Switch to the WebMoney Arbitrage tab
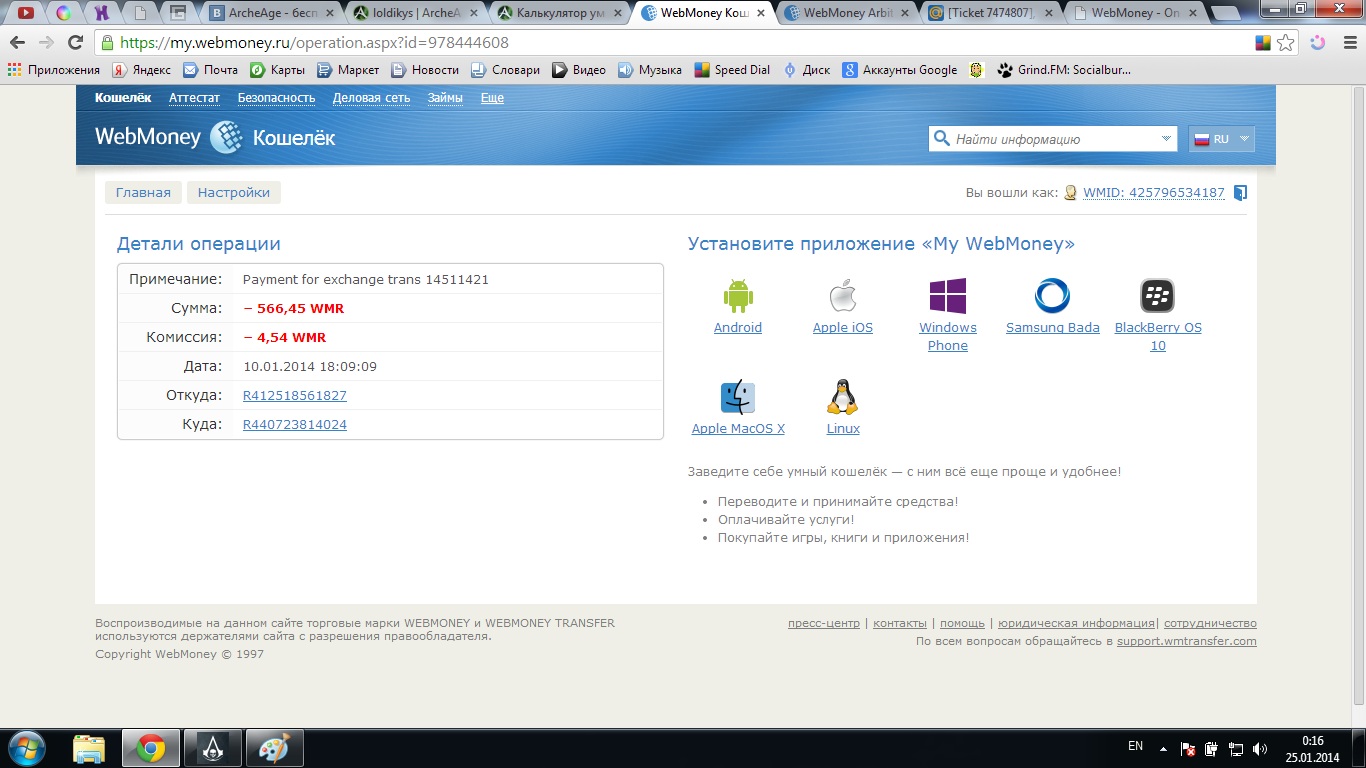 click(x=846, y=13)
